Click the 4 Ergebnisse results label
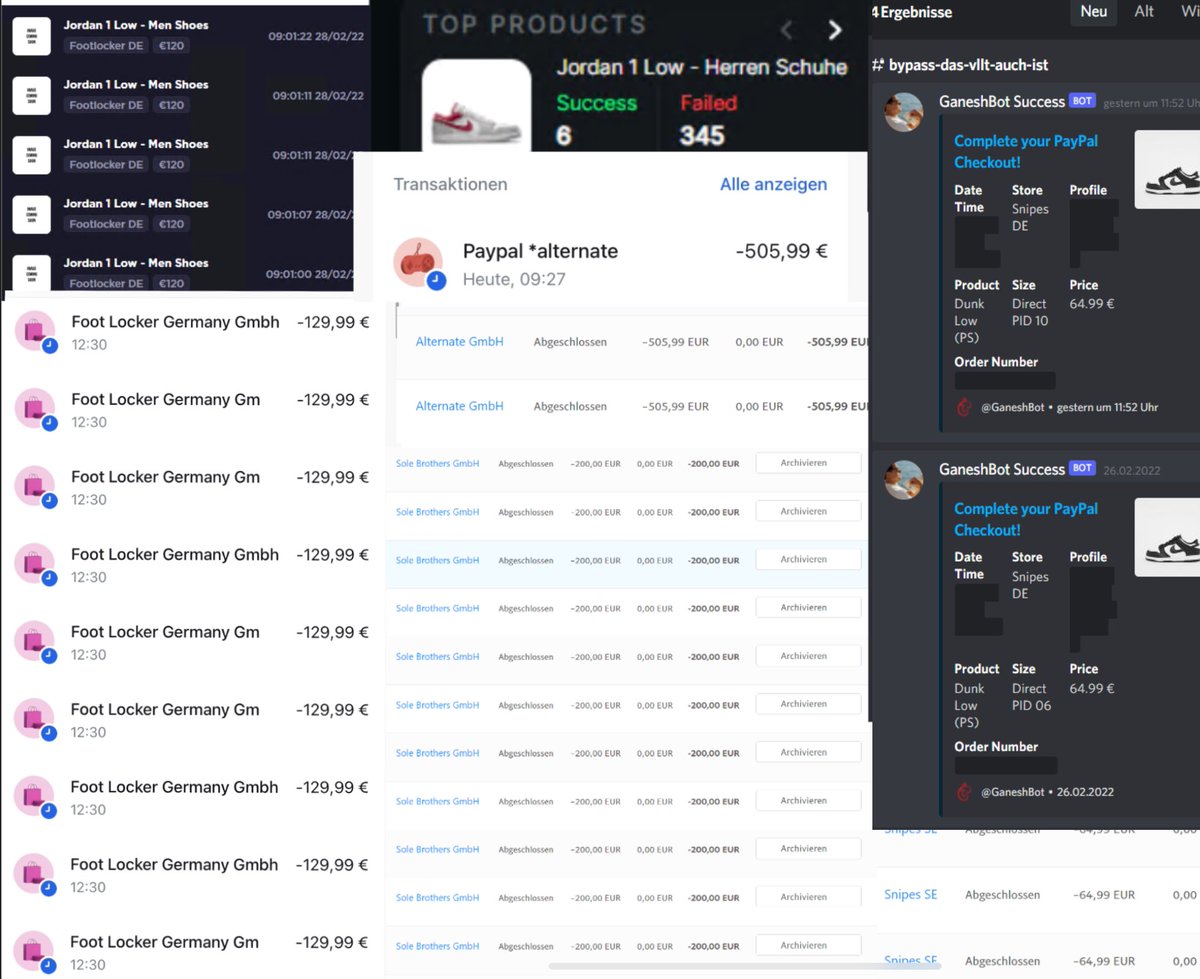Screen dimensions: 1200x979 click(x=912, y=12)
